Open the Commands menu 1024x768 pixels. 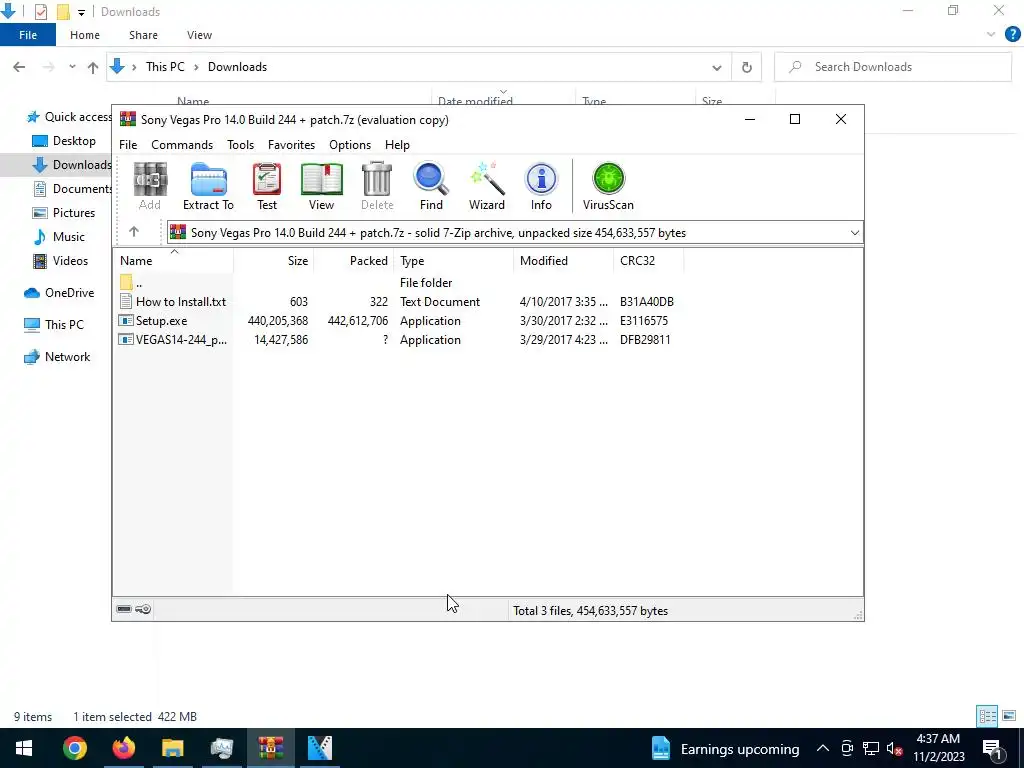(x=182, y=145)
